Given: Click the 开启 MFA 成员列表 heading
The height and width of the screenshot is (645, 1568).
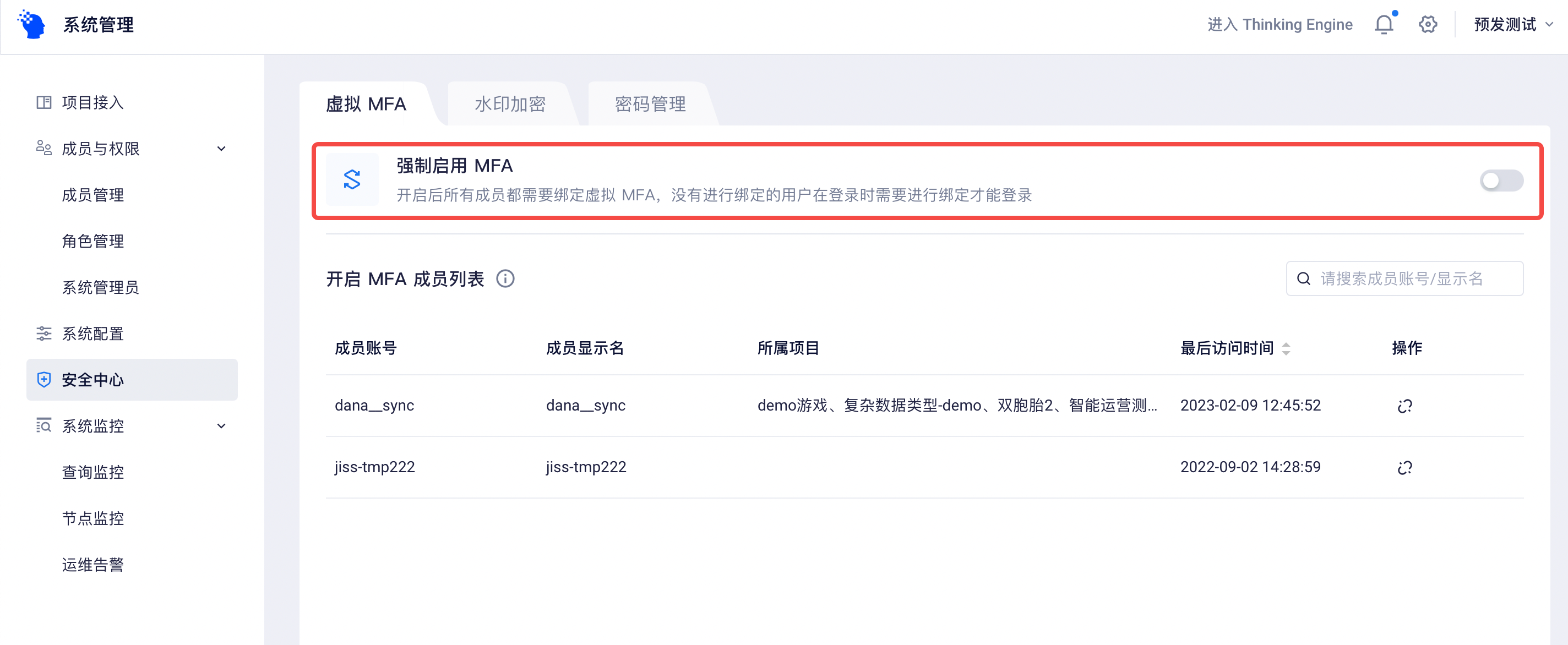Looking at the screenshot, I should point(405,278).
